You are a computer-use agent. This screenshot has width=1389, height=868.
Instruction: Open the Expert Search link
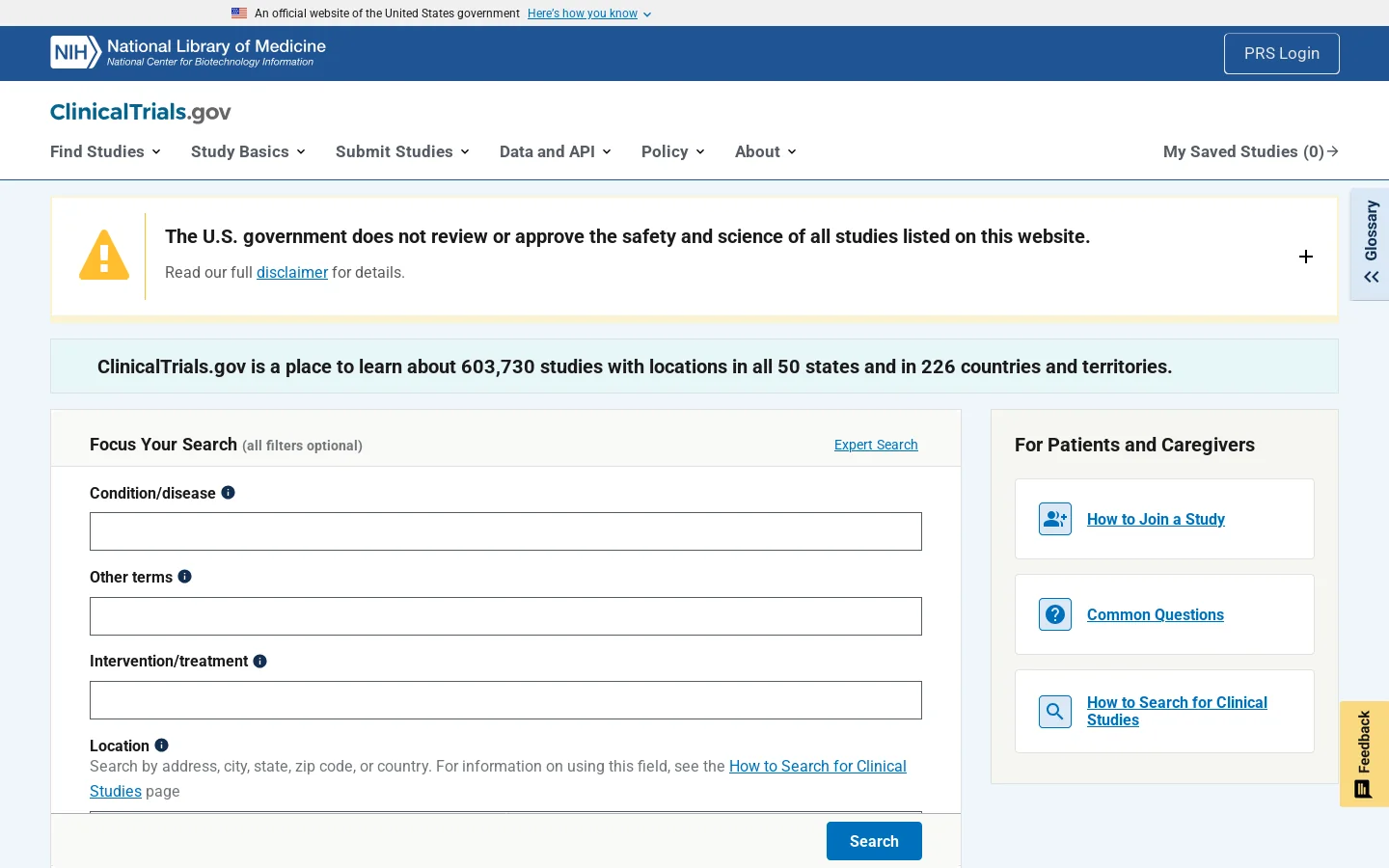[x=876, y=445]
